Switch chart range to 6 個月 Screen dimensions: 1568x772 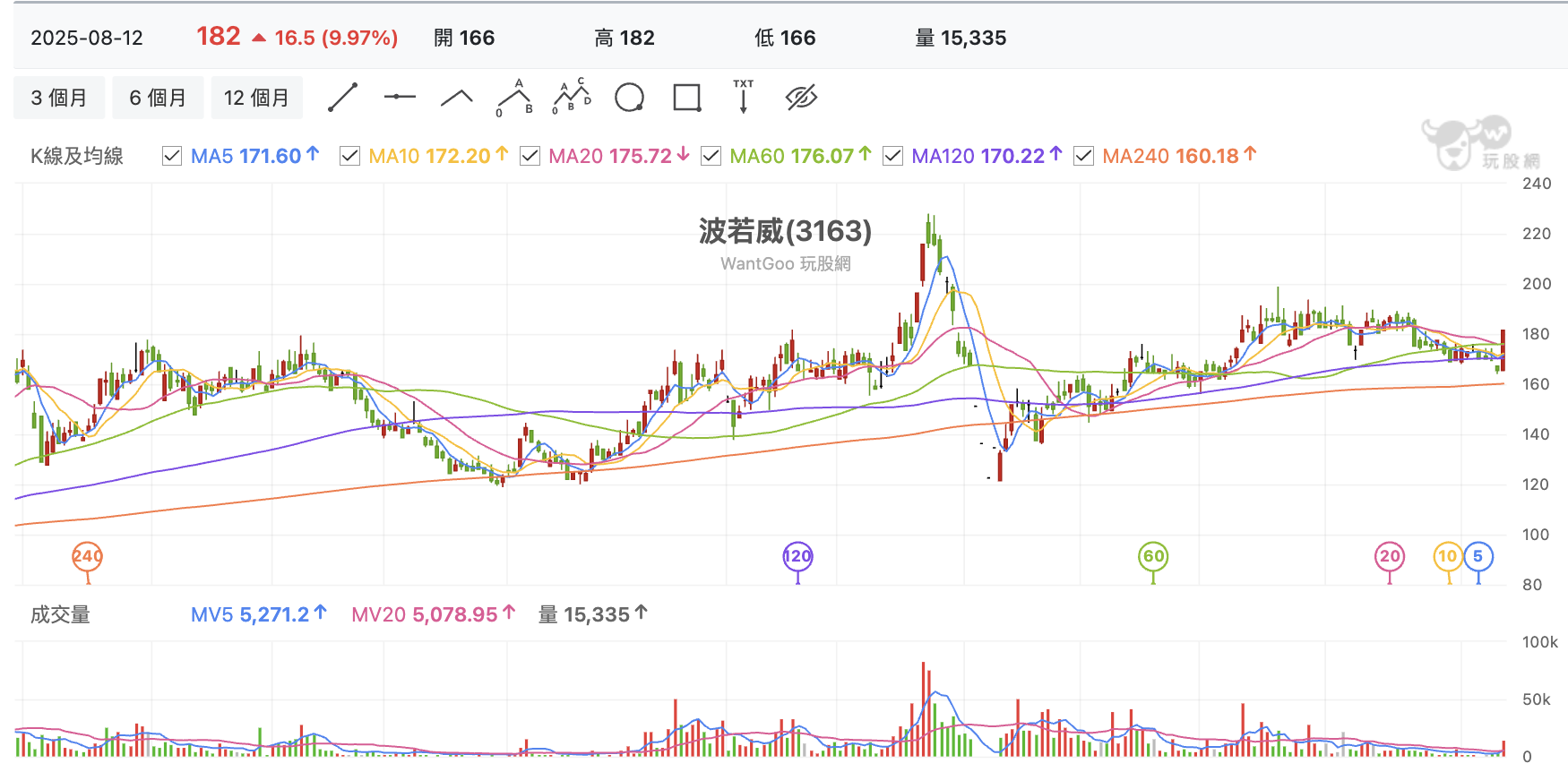click(x=158, y=98)
